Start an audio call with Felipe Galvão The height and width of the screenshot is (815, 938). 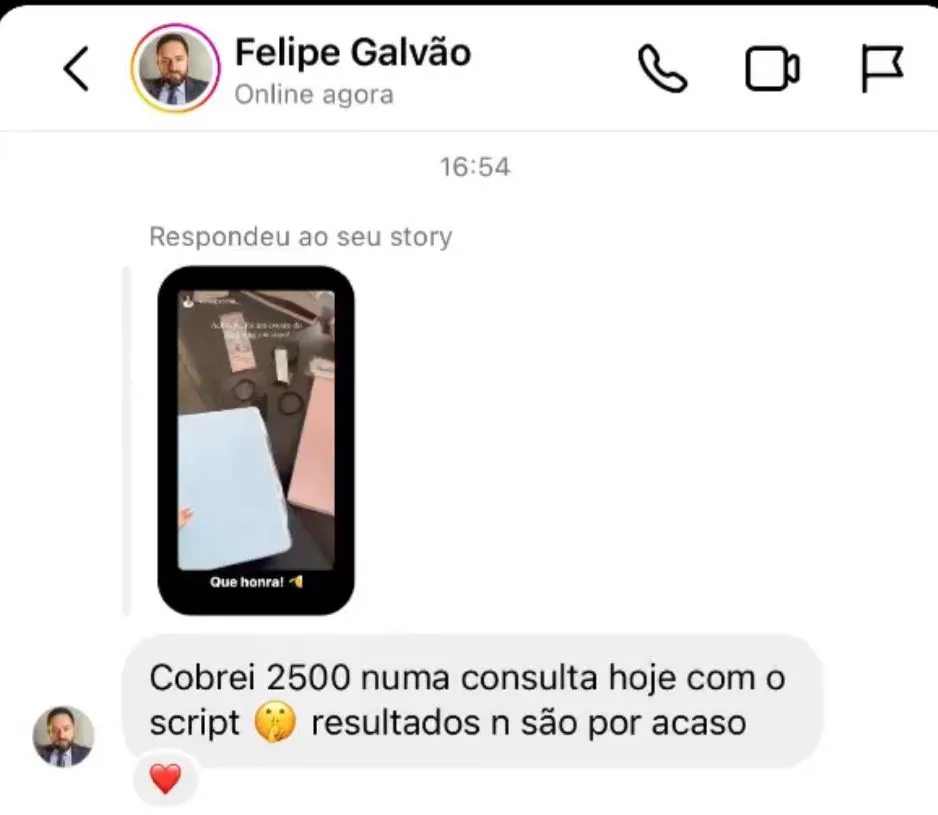click(663, 68)
